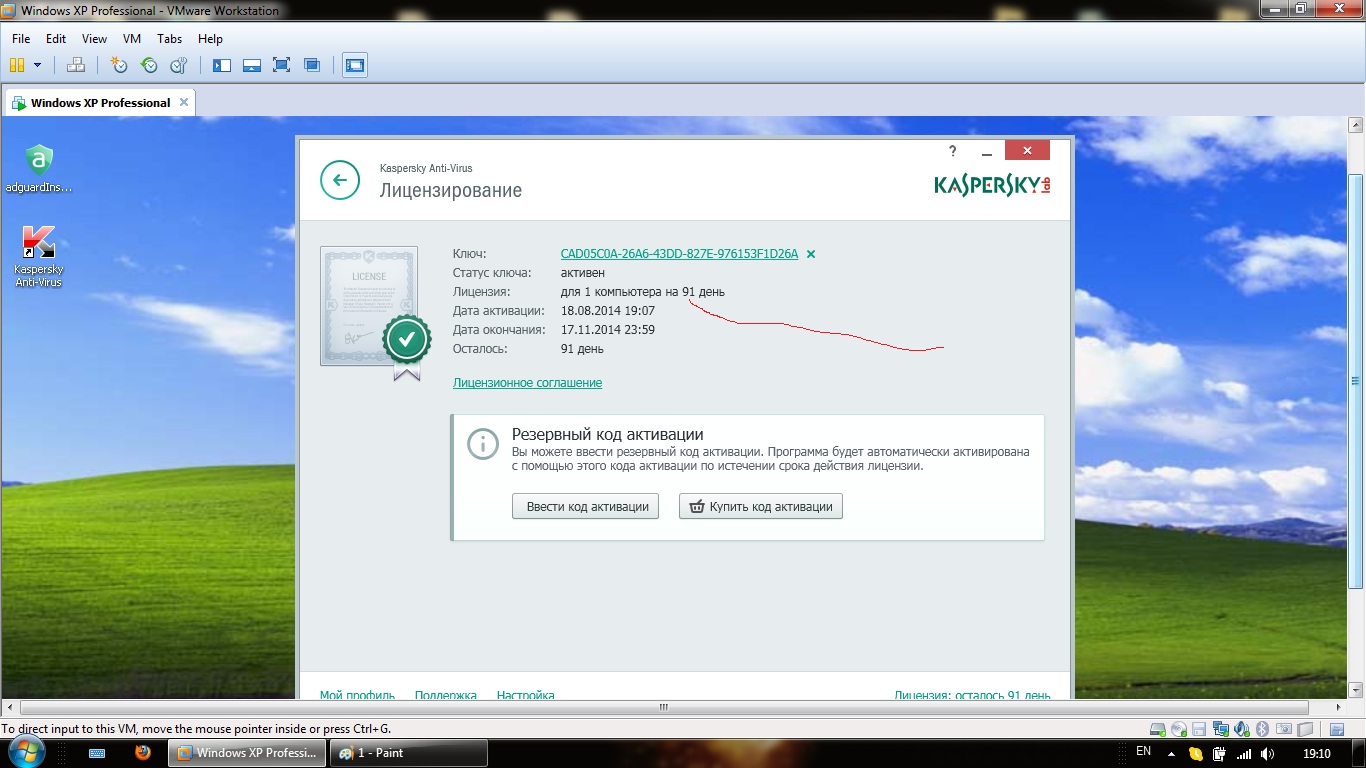Open the power options dropdown arrow in toolbar
Screen dimensions: 1366x768
point(38,65)
